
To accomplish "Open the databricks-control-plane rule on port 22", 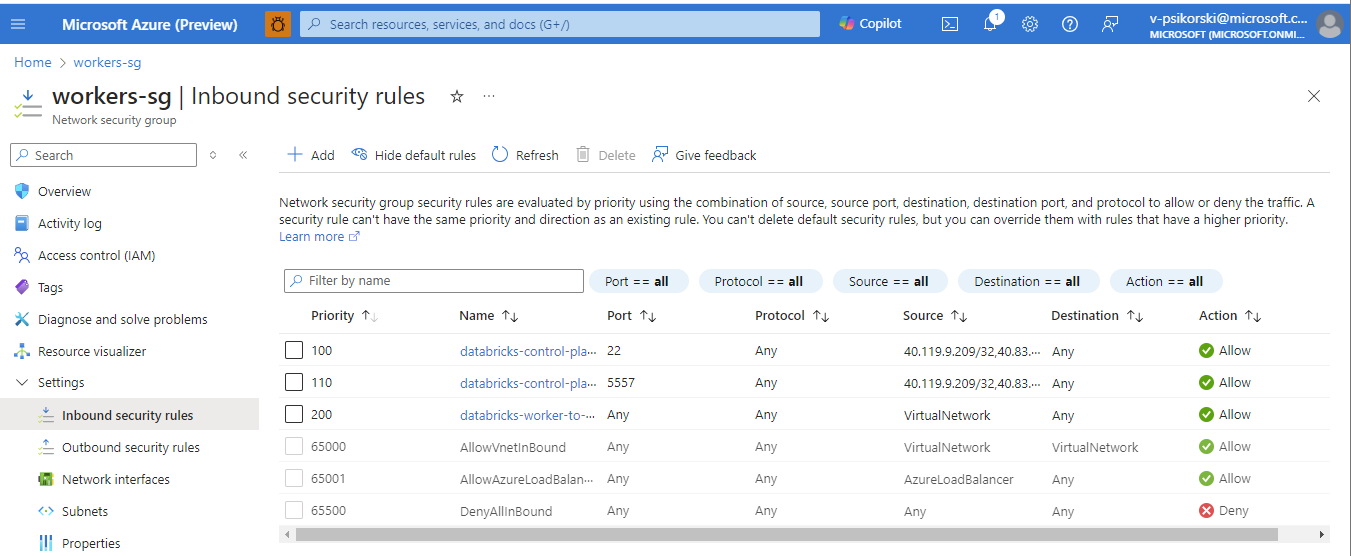I will (528, 351).
